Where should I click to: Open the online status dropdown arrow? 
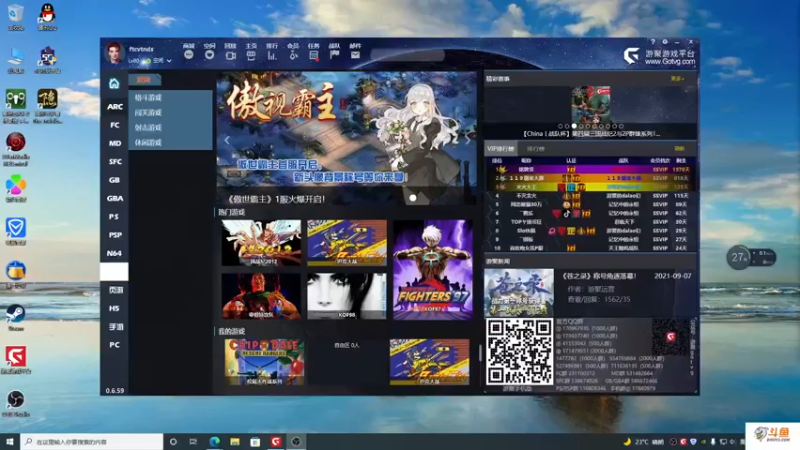(169, 61)
